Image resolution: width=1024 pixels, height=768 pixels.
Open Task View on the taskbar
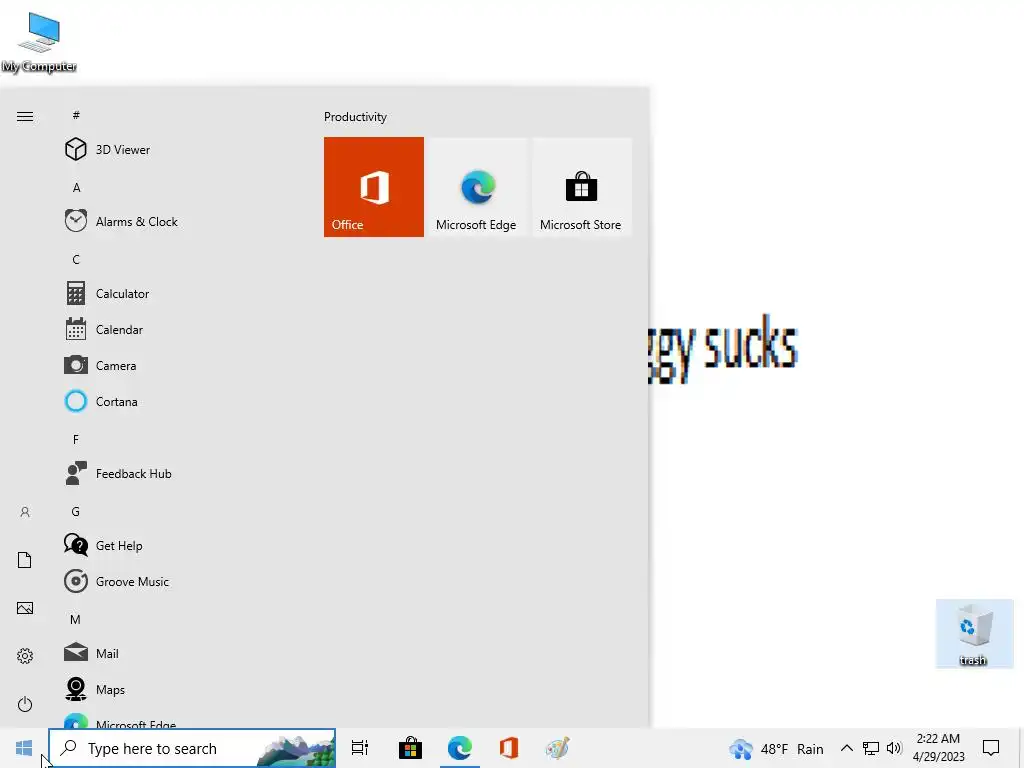[x=360, y=748]
